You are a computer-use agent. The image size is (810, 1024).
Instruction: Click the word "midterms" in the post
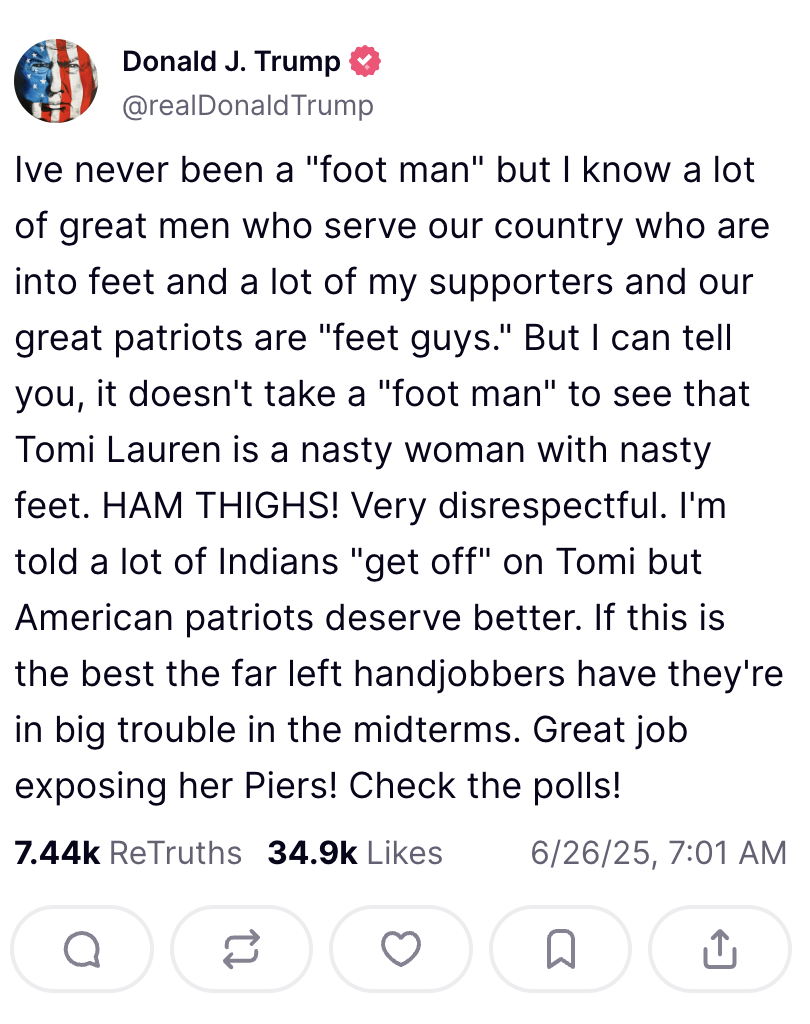click(463, 730)
